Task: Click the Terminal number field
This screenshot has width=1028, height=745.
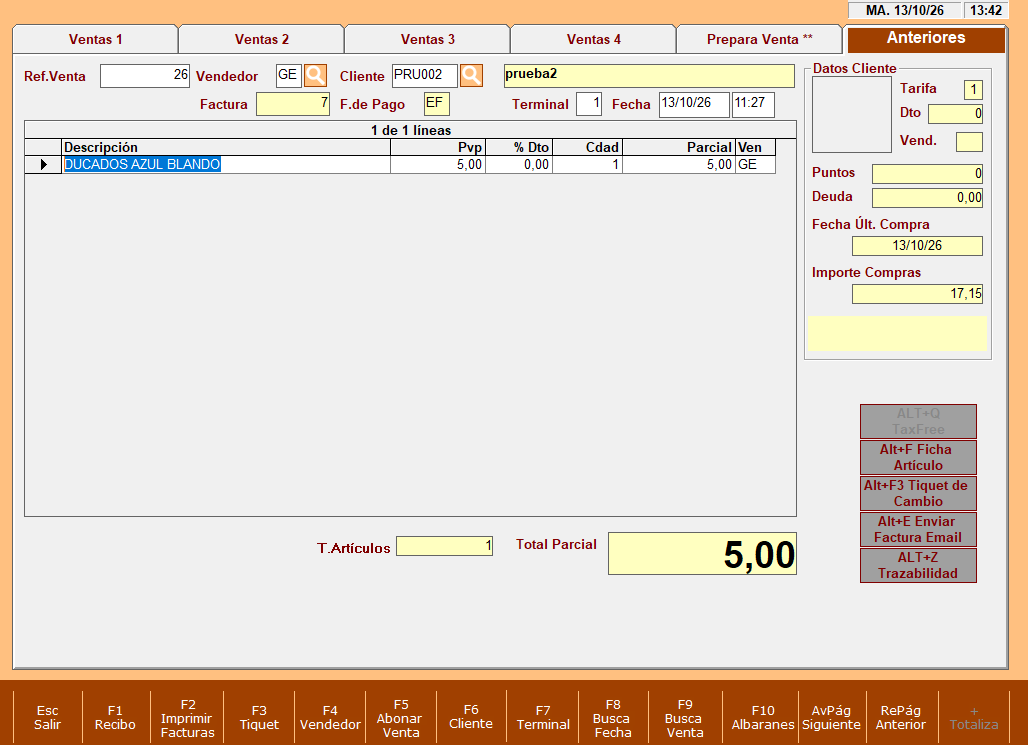Action: click(589, 104)
